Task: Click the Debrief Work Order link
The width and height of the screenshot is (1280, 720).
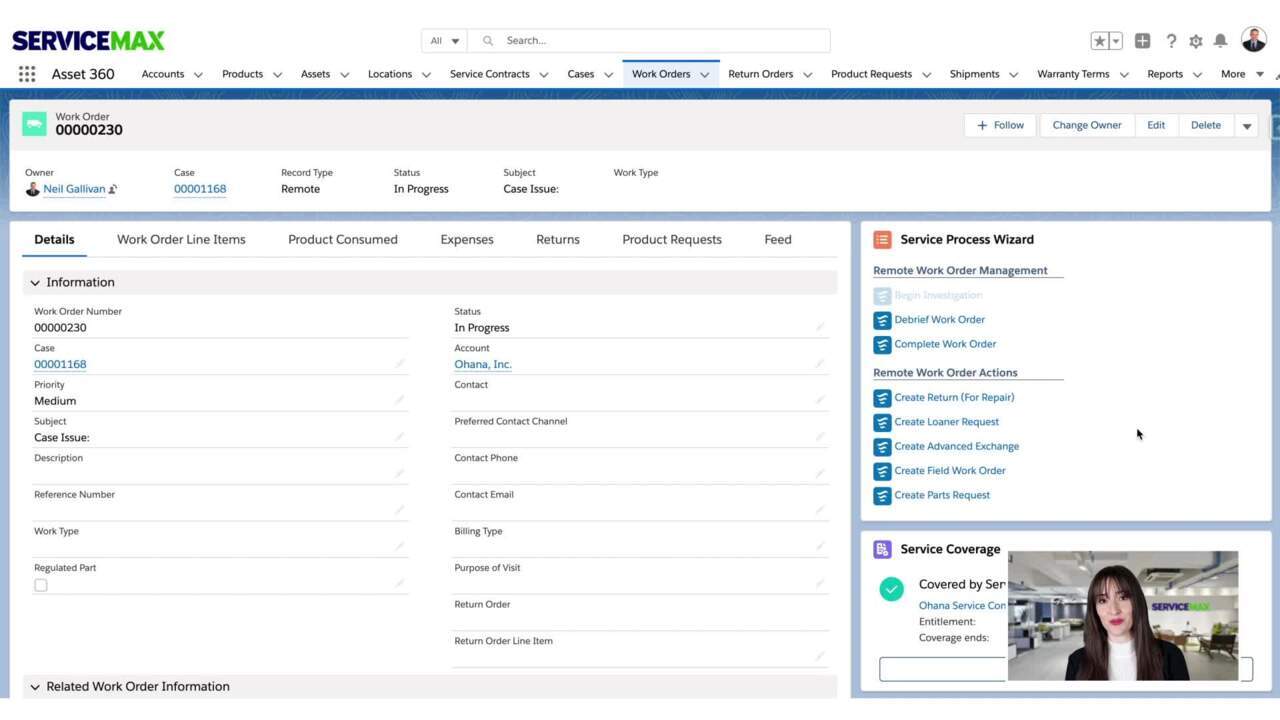Action: [940, 320]
